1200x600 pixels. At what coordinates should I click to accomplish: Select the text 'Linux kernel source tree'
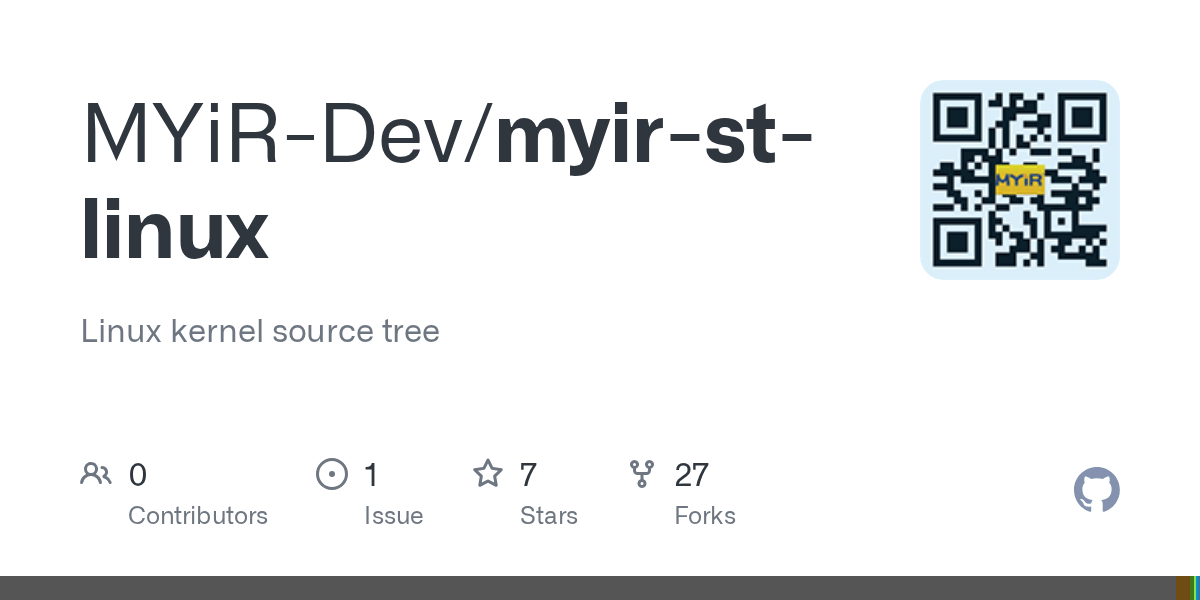[x=260, y=331]
